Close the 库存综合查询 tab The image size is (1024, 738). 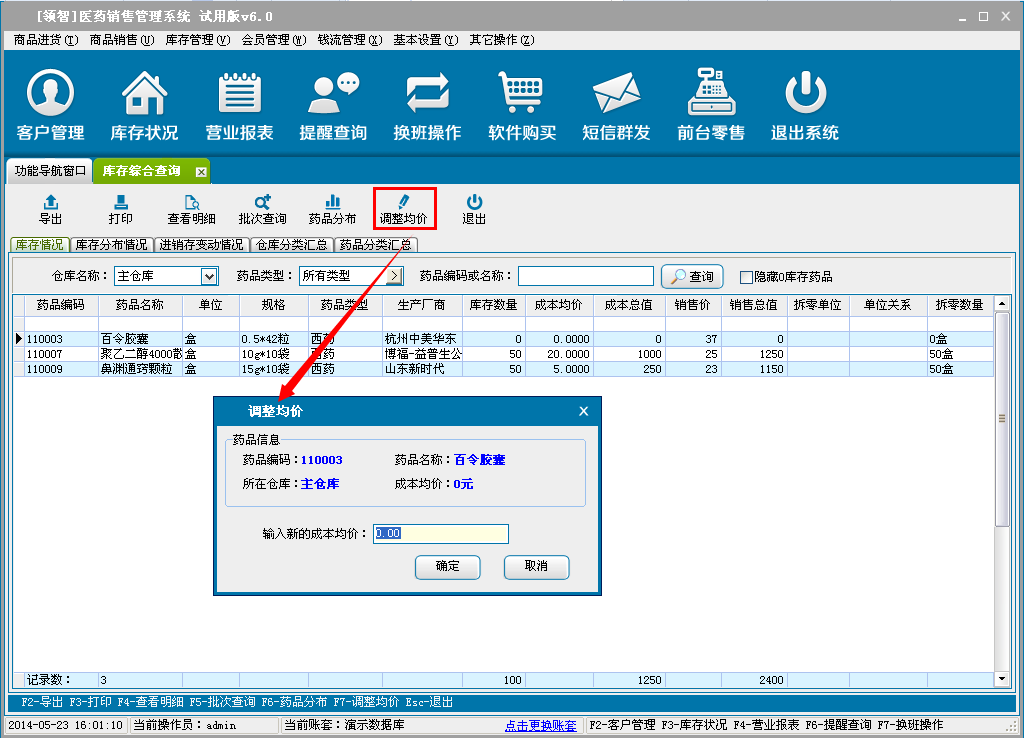201,171
